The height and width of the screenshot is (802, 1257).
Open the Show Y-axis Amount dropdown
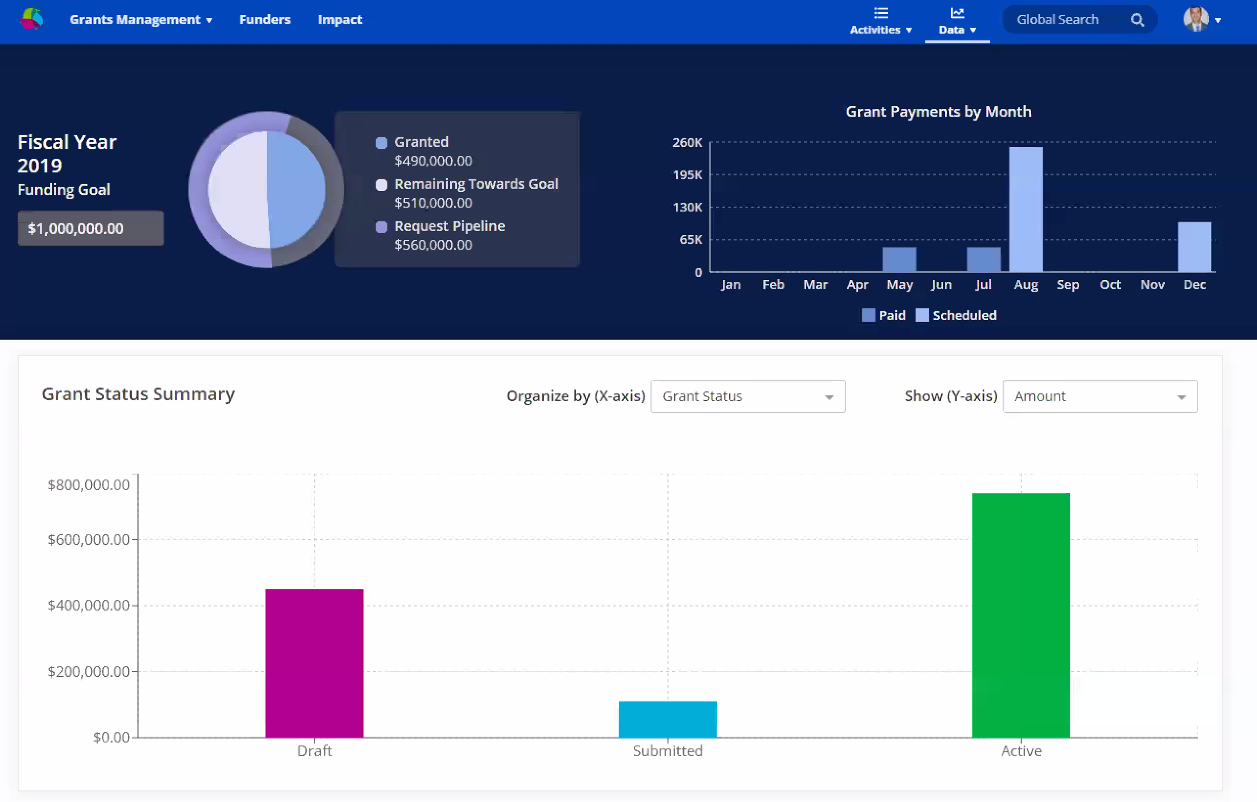1099,397
